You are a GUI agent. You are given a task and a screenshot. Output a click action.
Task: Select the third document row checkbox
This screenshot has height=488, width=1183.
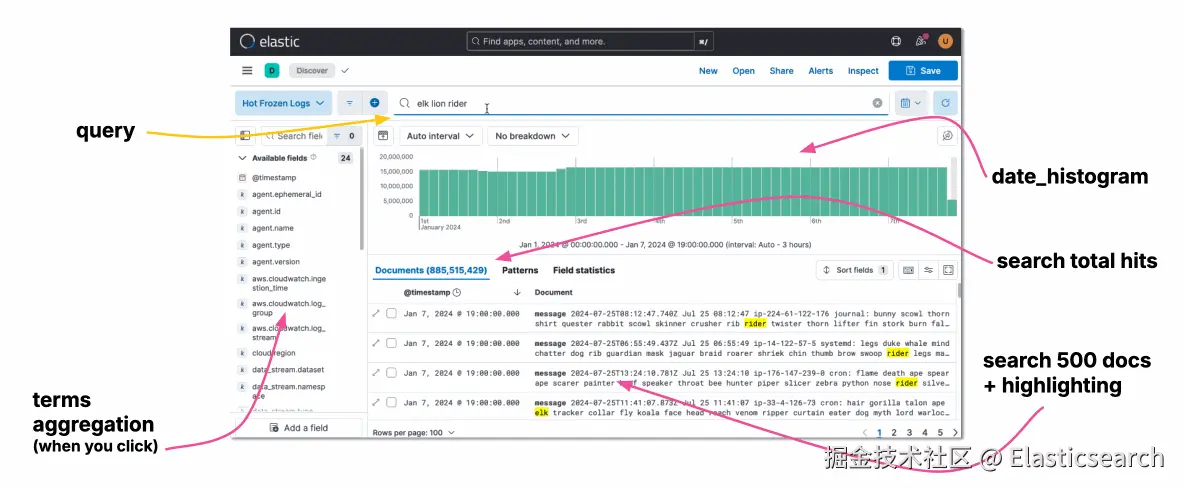(391, 373)
